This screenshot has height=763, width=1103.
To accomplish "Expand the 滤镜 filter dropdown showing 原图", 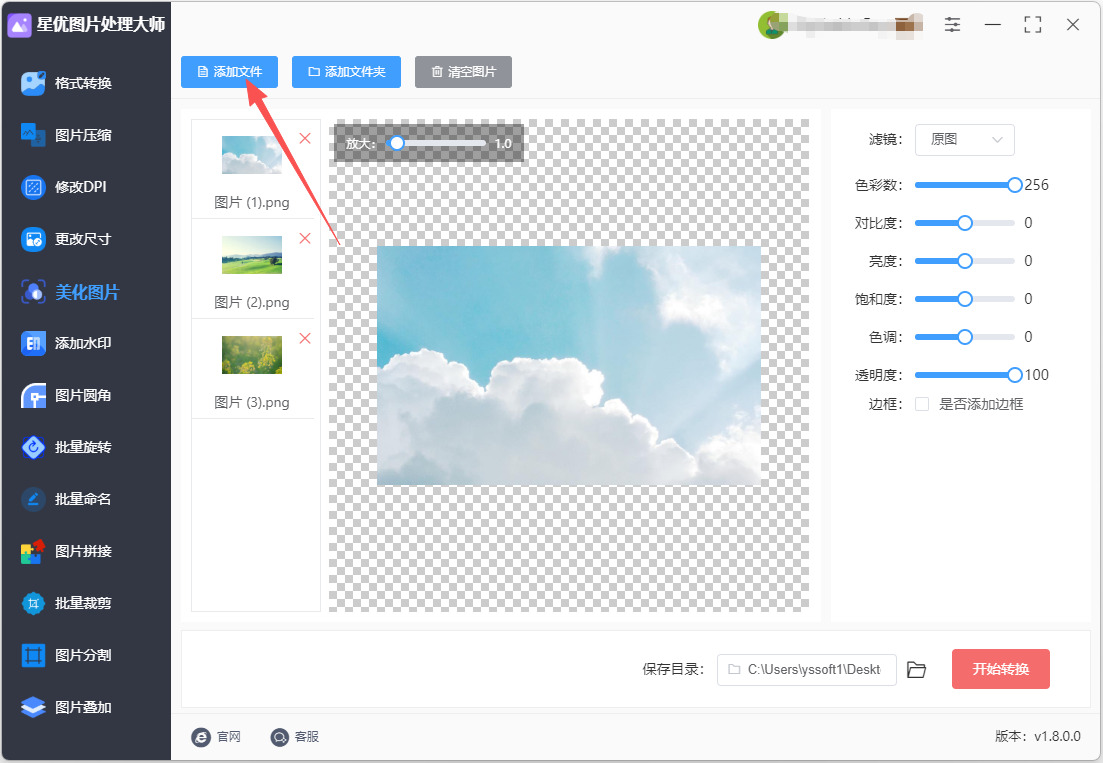I will (x=964, y=140).
